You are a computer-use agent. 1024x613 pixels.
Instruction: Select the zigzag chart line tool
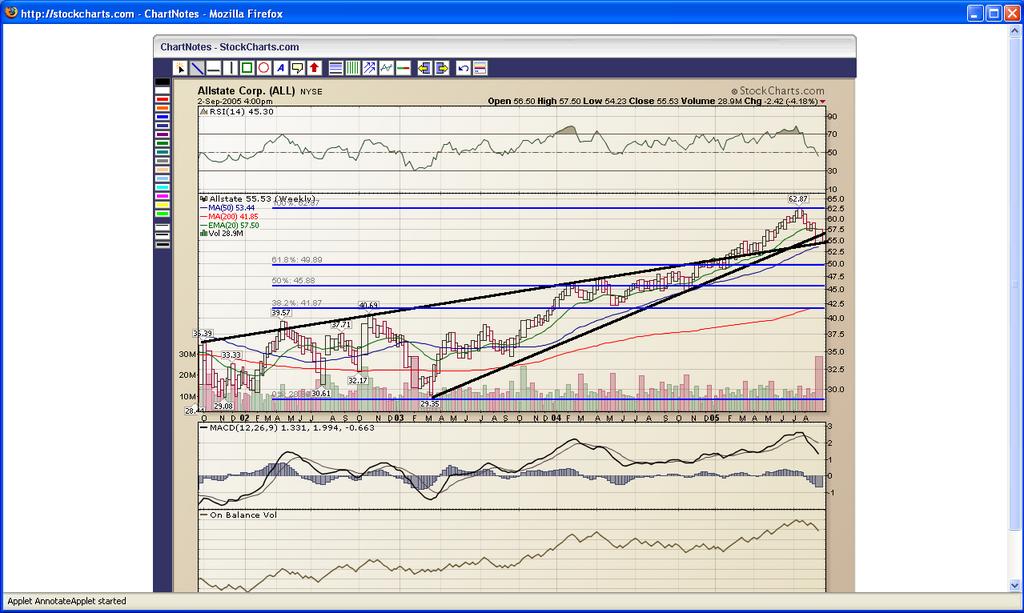coord(387,68)
